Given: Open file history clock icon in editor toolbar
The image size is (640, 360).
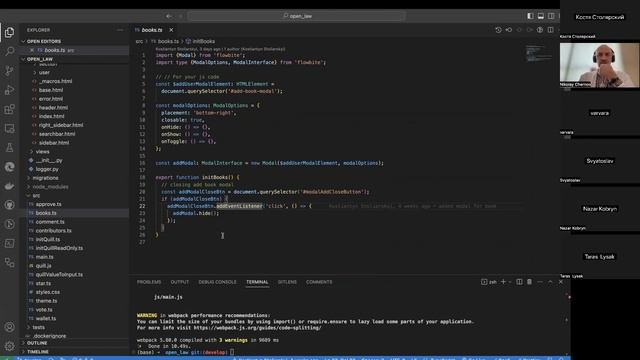Looking at the screenshot, I should tap(498, 30).
